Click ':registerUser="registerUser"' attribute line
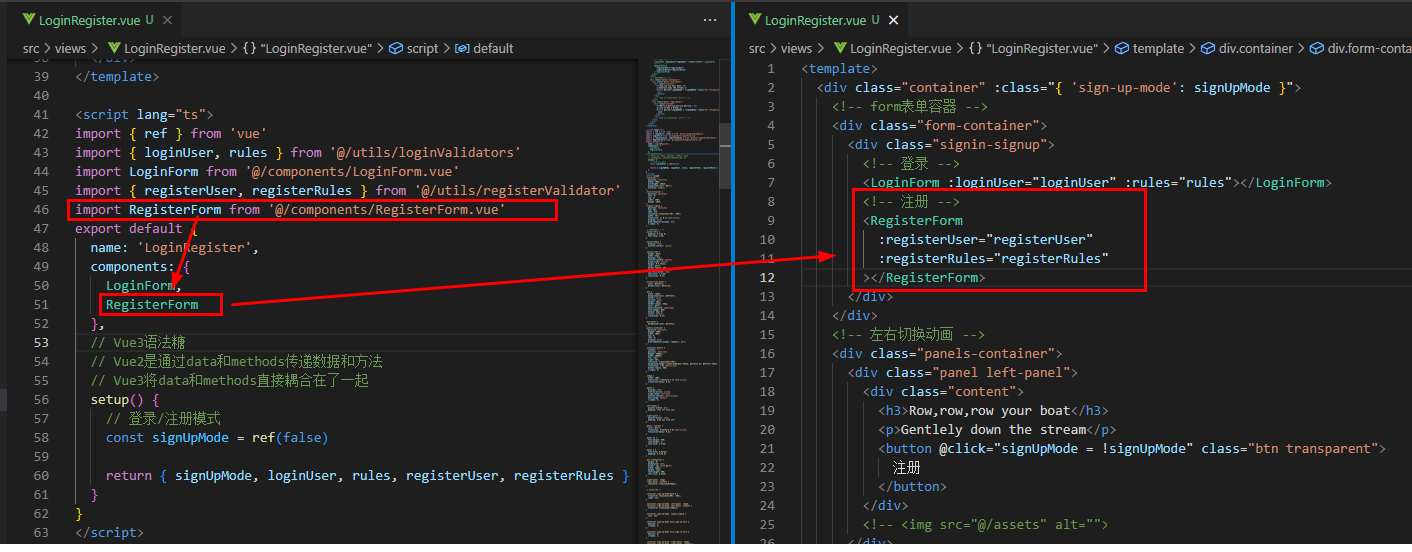The width and height of the screenshot is (1412, 552). (x=986, y=239)
